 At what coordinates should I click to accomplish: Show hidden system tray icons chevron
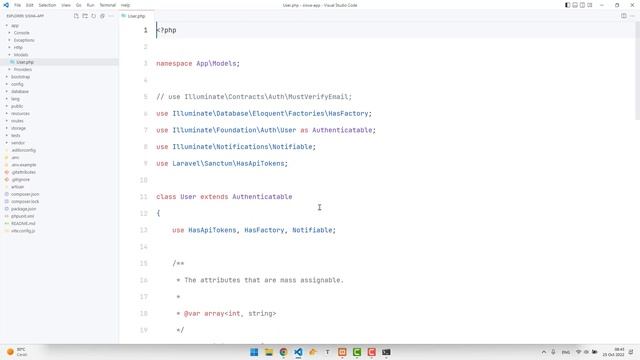pos(544,352)
